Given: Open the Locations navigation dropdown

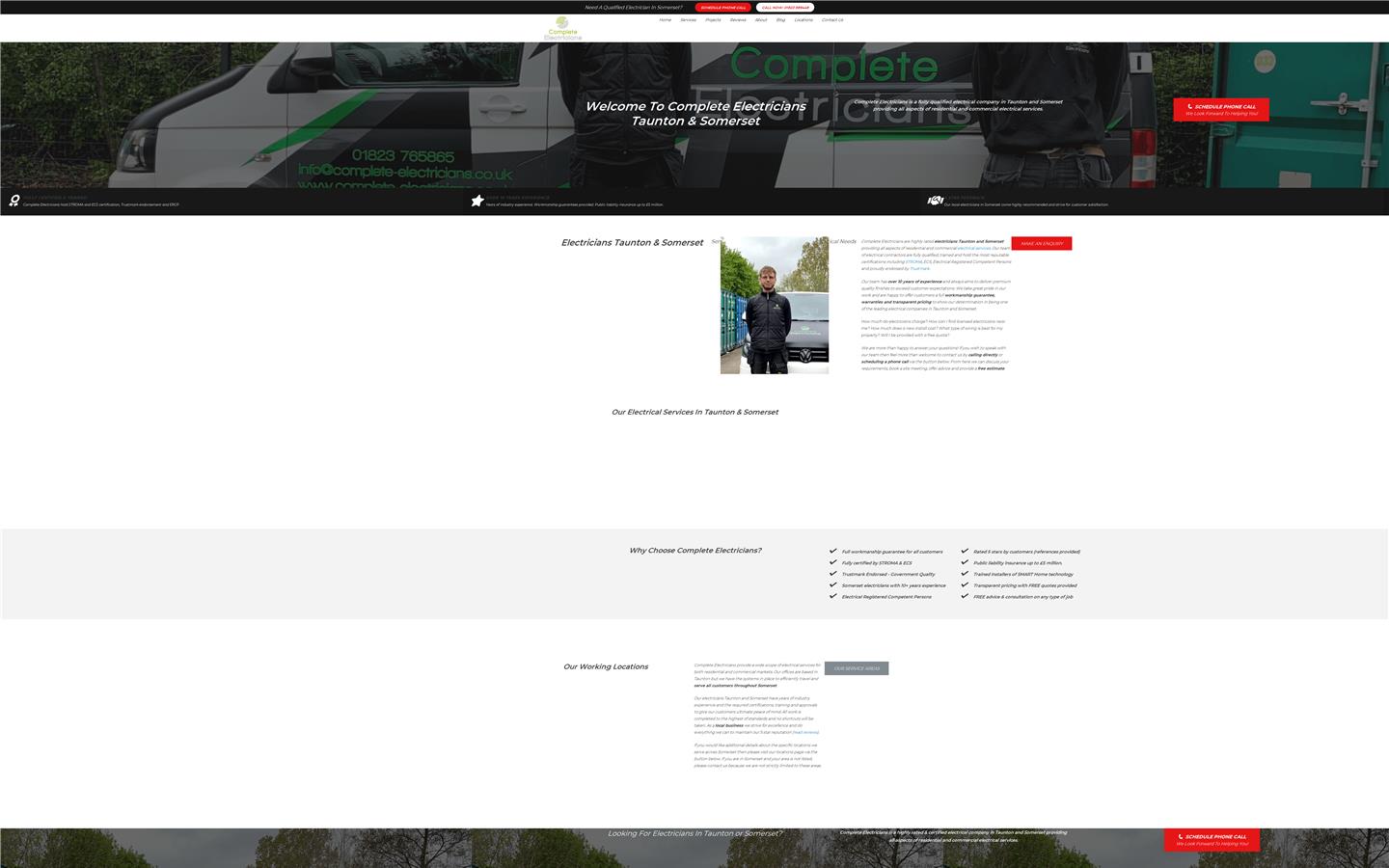Looking at the screenshot, I should coord(803,19).
